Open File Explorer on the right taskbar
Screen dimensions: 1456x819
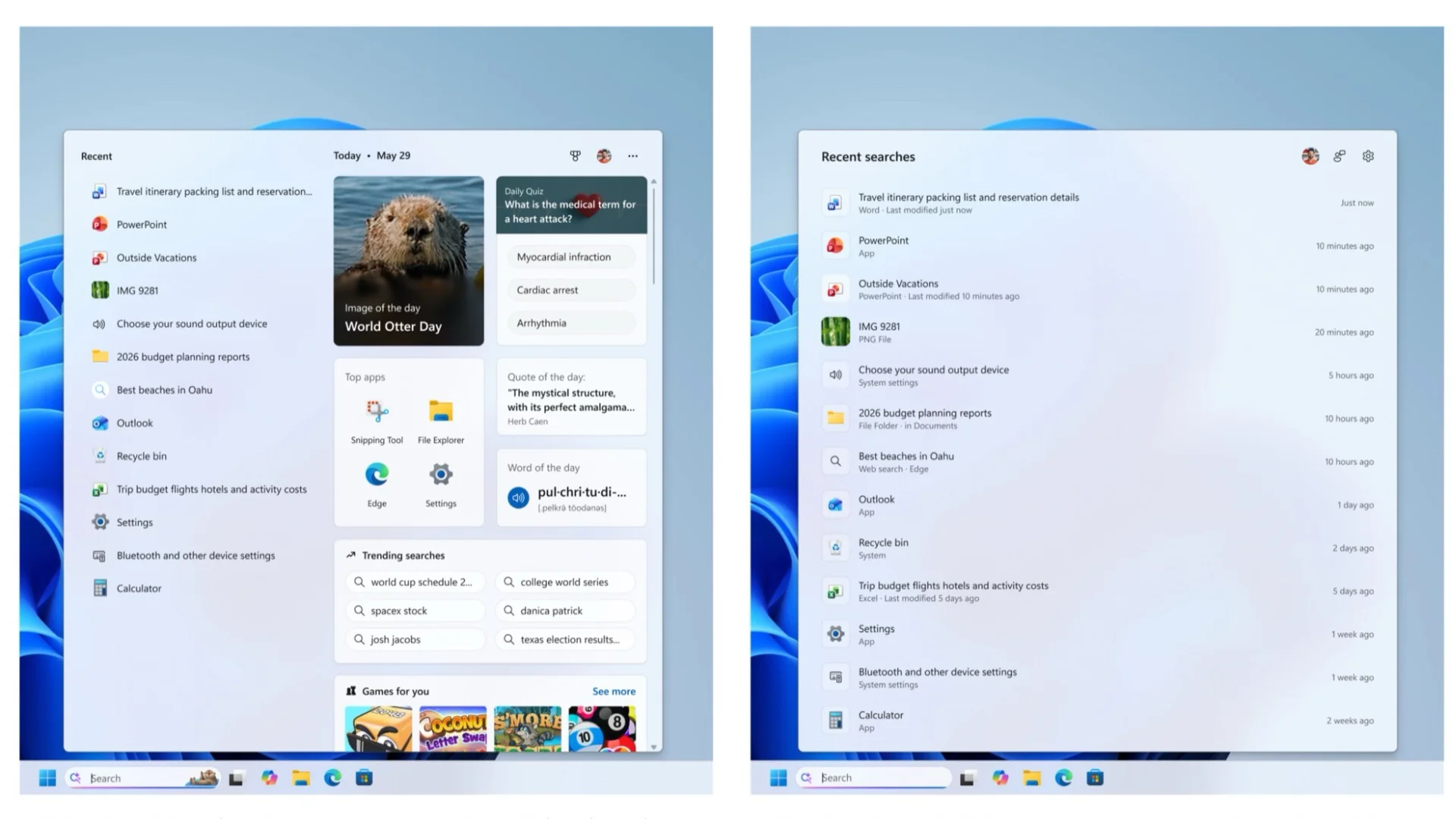(x=1032, y=778)
